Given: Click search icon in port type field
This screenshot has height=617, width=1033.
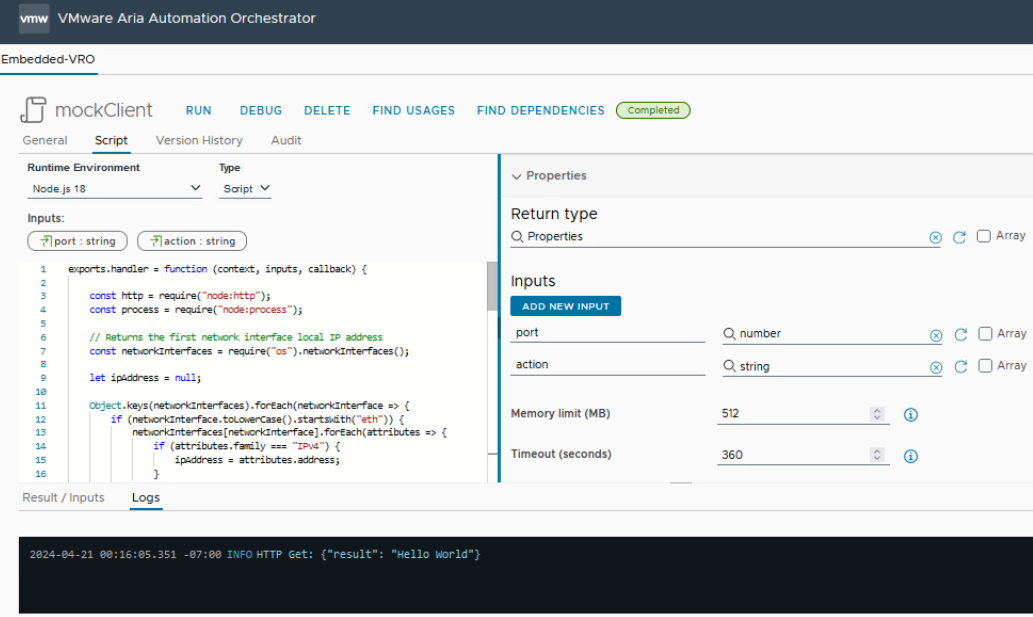Looking at the screenshot, I should tap(729, 334).
